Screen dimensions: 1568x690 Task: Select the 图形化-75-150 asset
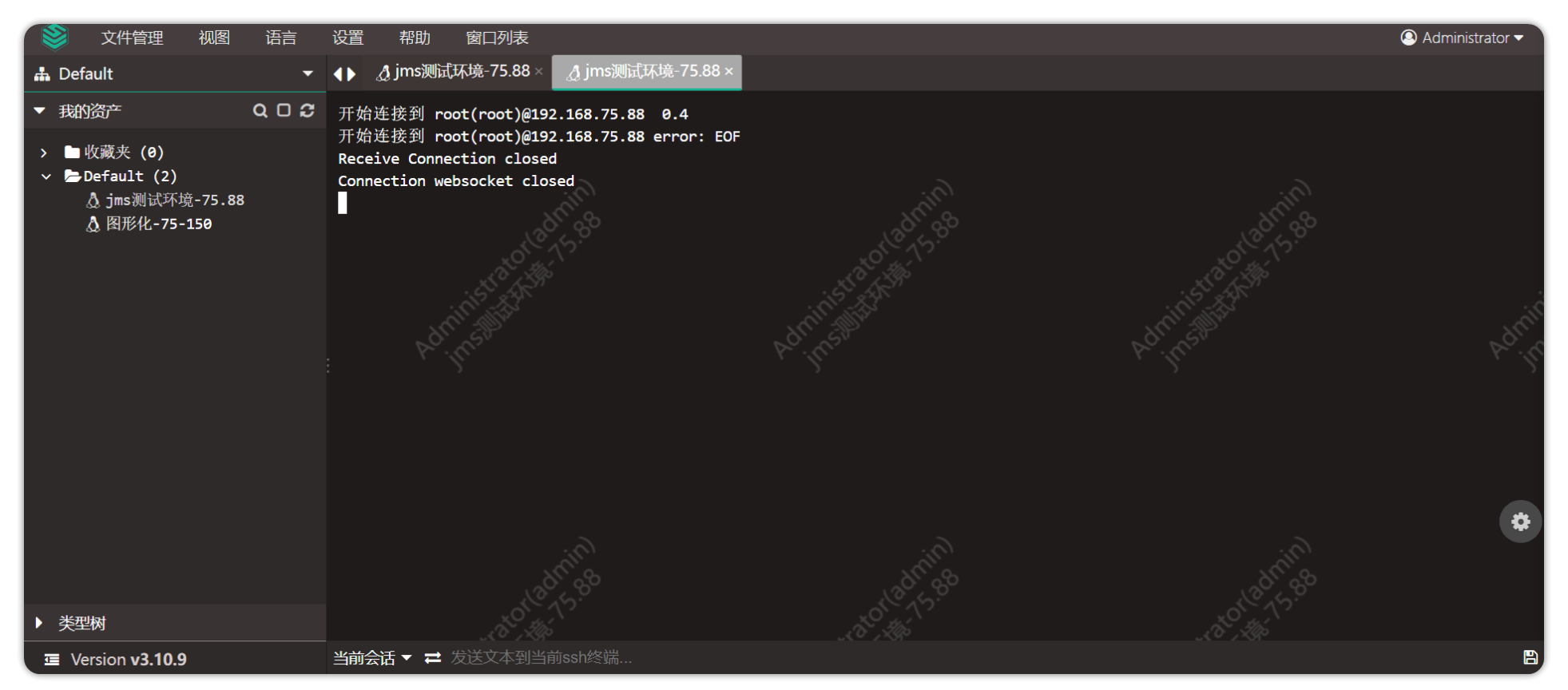pyautogui.click(x=158, y=224)
